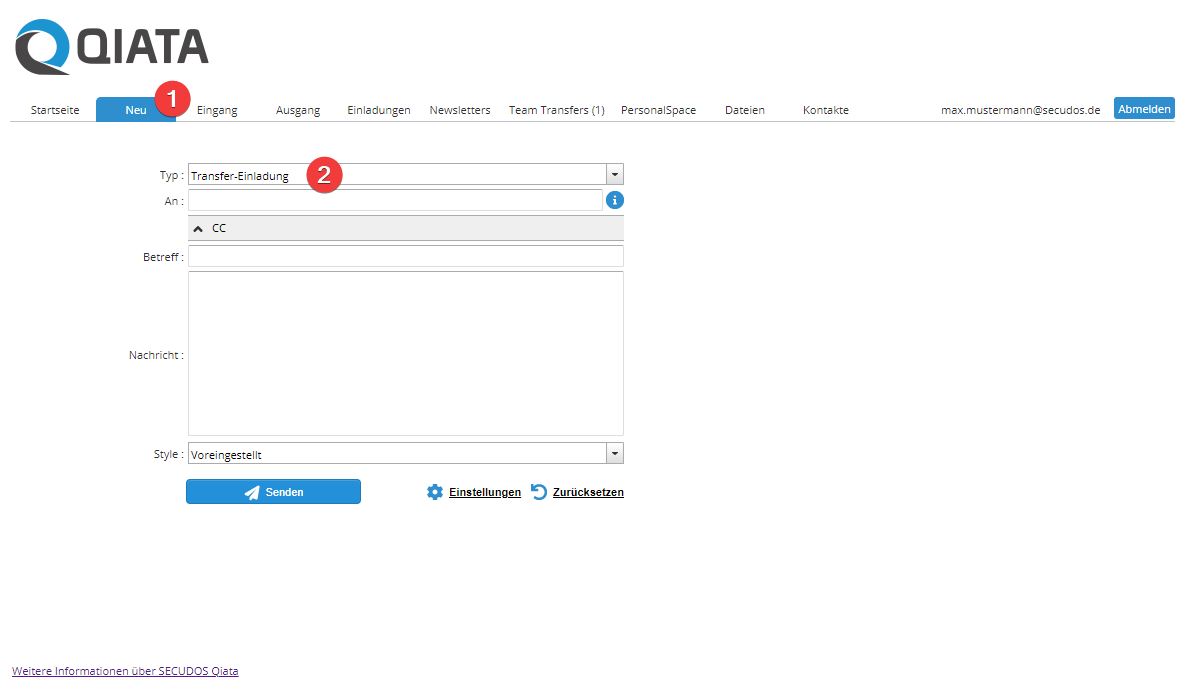Open Weitere Informationen über SECUDOS Qiata link
This screenshot has width=1185, height=690.
[125, 671]
